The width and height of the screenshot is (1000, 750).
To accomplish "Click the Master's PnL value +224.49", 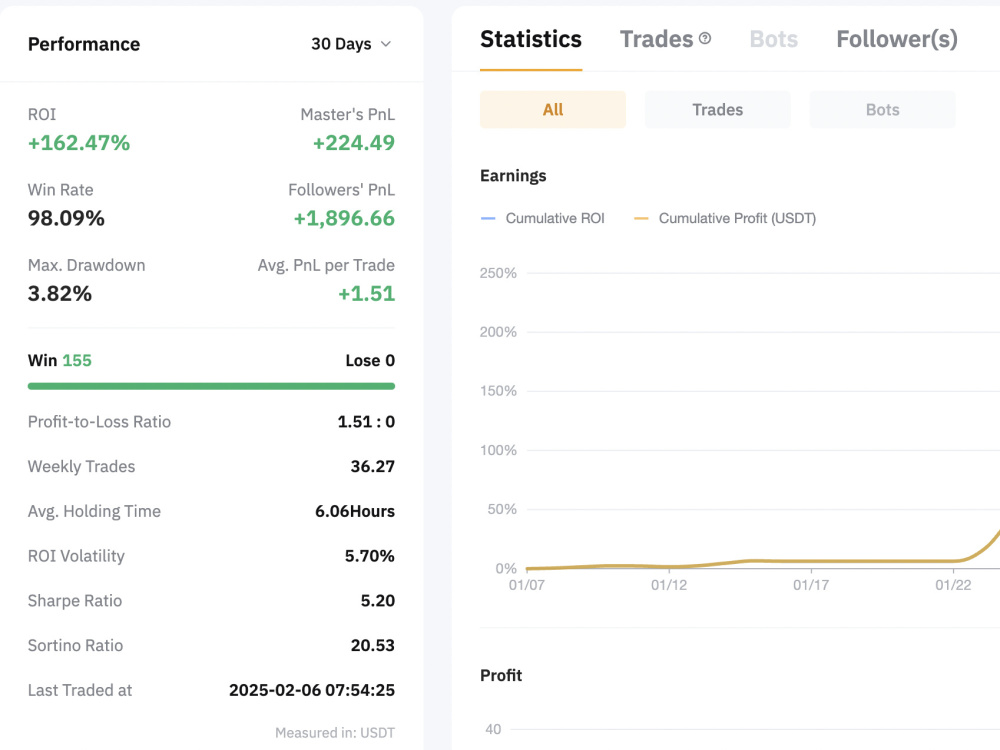I will pyautogui.click(x=354, y=143).
